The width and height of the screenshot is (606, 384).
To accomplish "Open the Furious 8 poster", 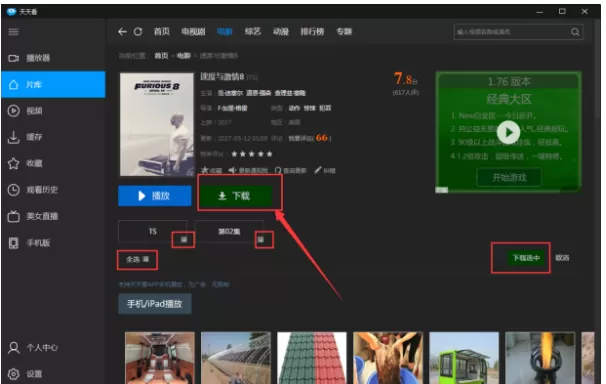I will point(157,124).
